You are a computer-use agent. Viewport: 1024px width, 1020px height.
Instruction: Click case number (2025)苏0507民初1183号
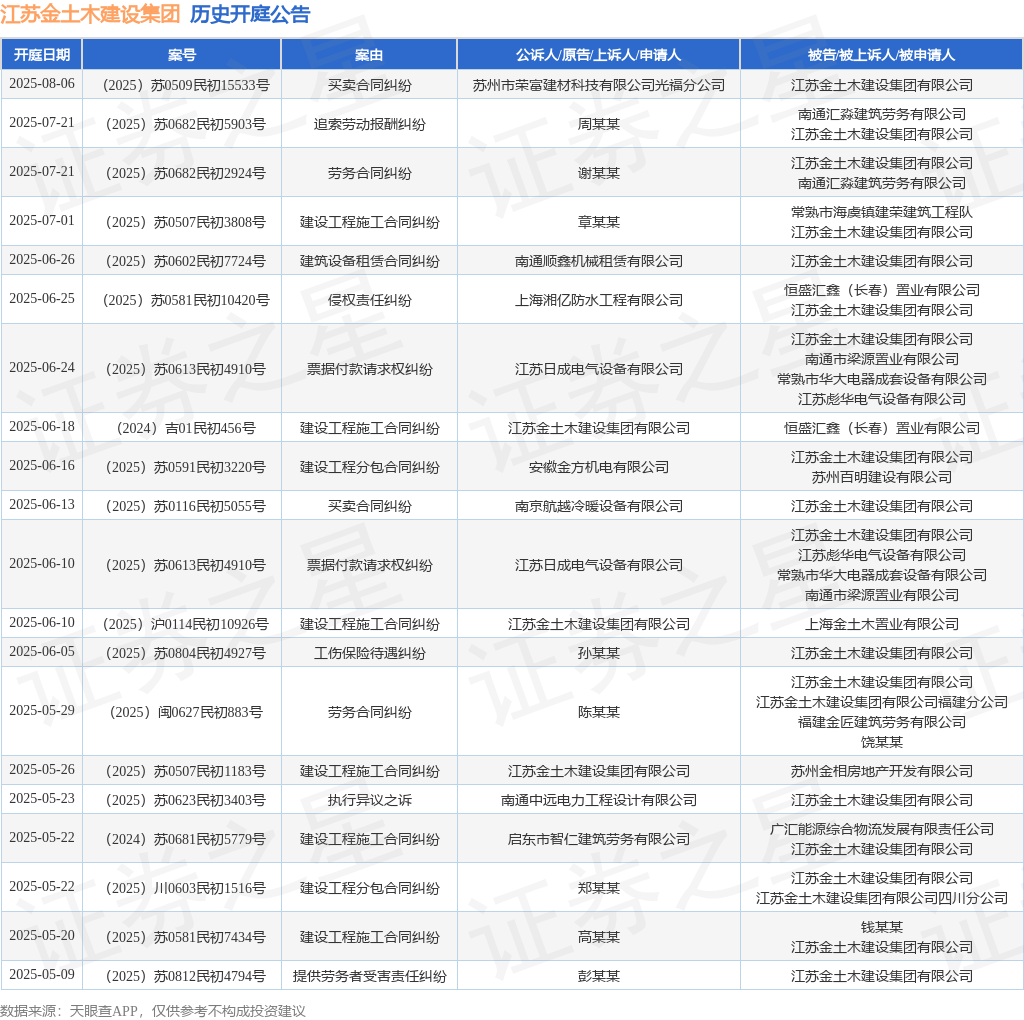pyautogui.click(x=186, y=771)
